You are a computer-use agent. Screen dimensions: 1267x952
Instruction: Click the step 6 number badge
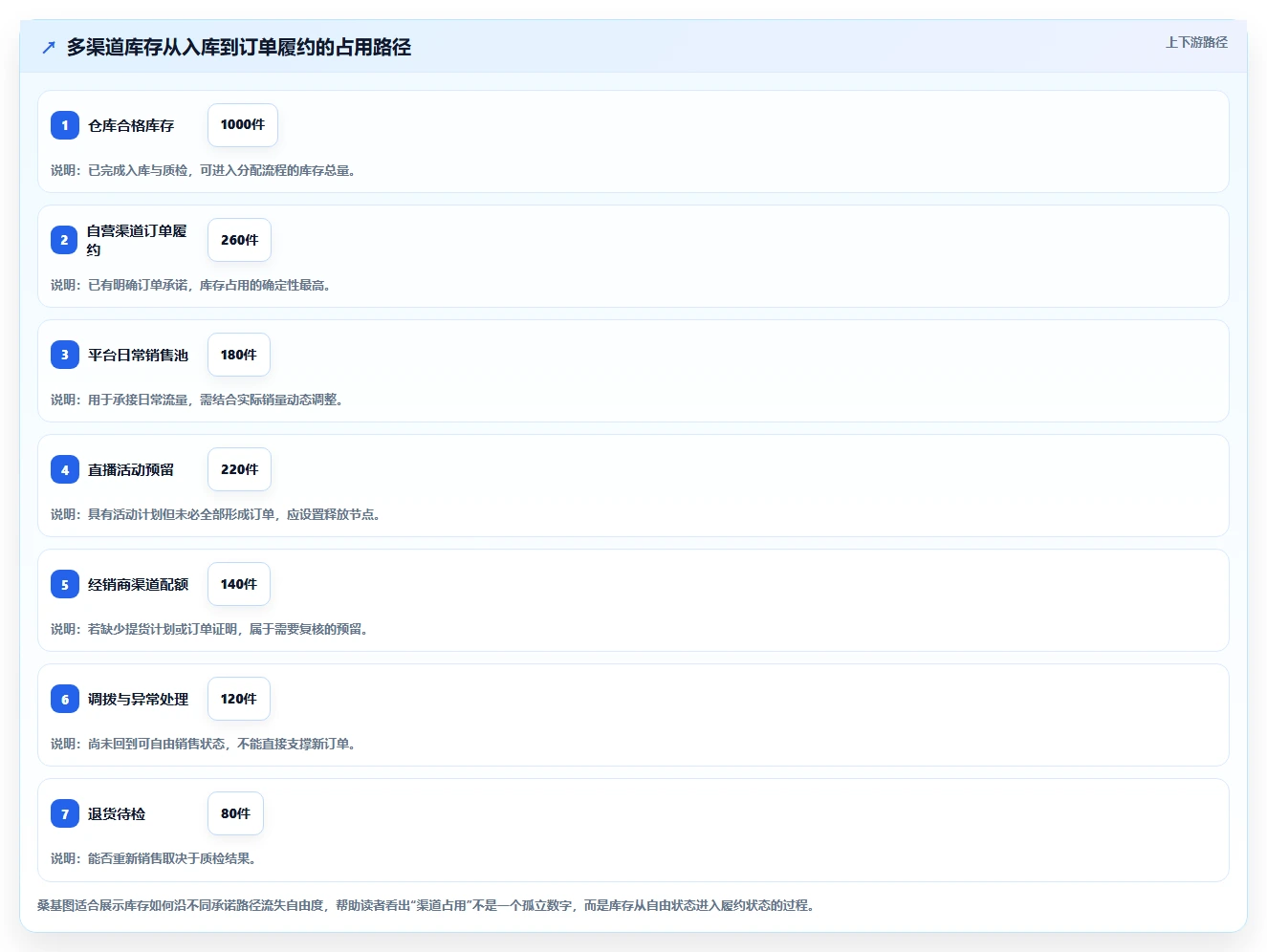(x=65, y=699)
